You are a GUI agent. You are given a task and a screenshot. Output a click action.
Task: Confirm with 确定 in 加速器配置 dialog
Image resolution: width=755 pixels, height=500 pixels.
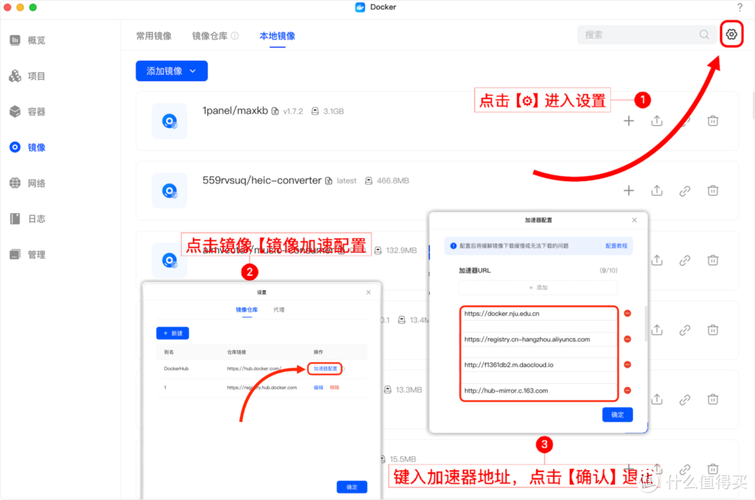[x=617, y=415]
